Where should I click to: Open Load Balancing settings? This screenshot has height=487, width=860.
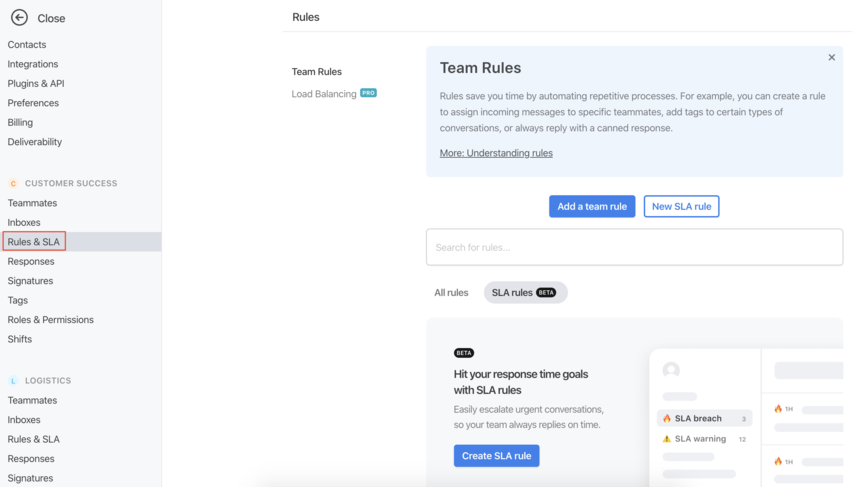(x=324, y=94)
